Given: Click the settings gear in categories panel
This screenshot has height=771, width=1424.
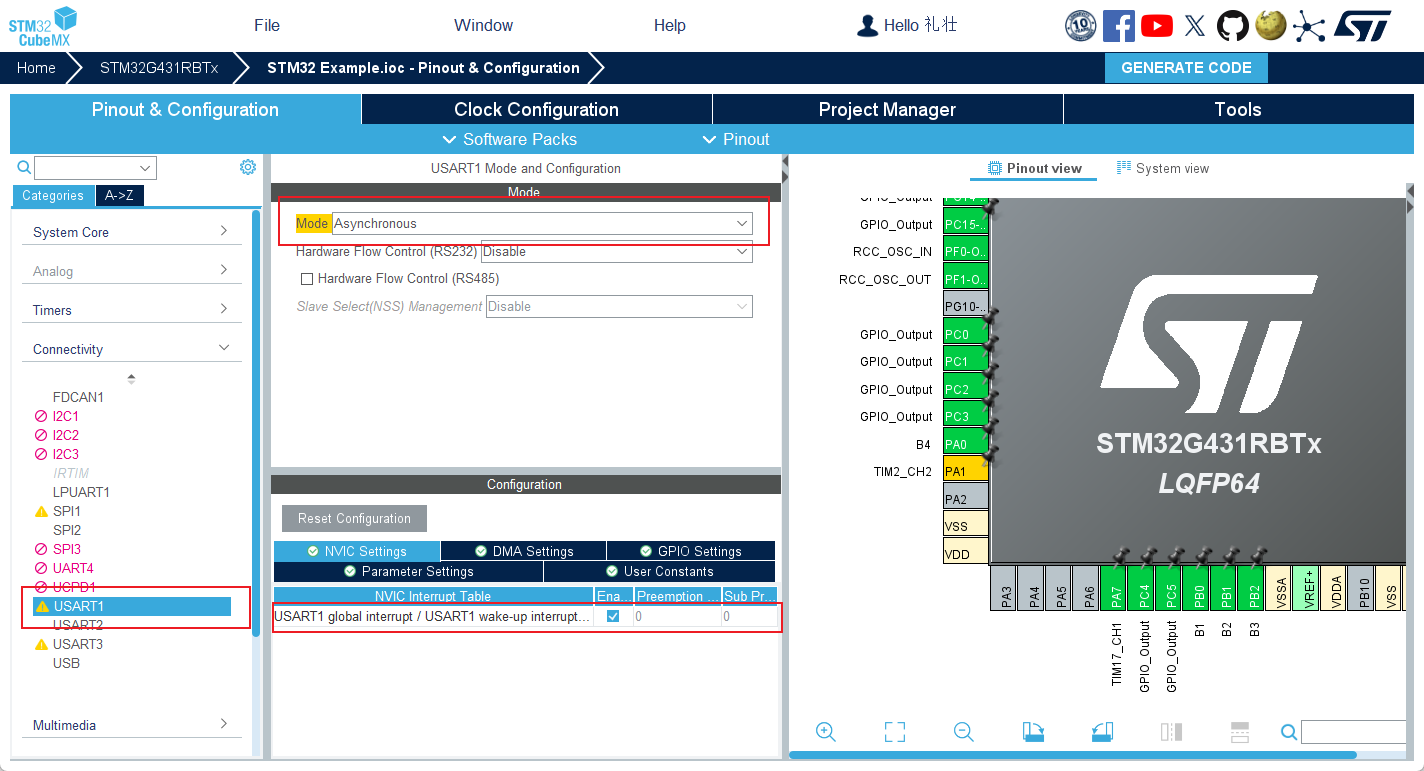Looking at the screenshot, I should [248, 167].
